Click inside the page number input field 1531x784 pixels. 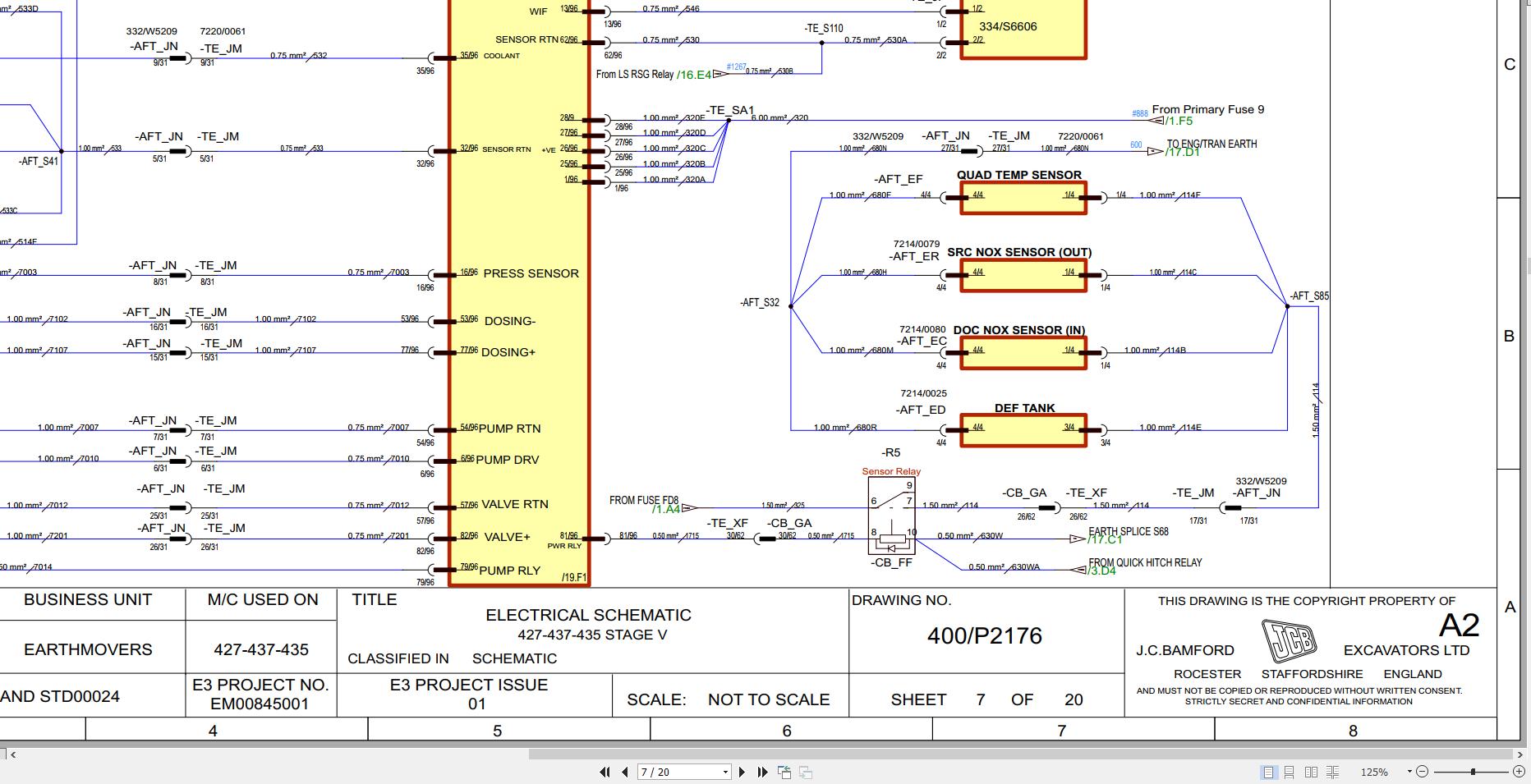(x=674, y=772)
